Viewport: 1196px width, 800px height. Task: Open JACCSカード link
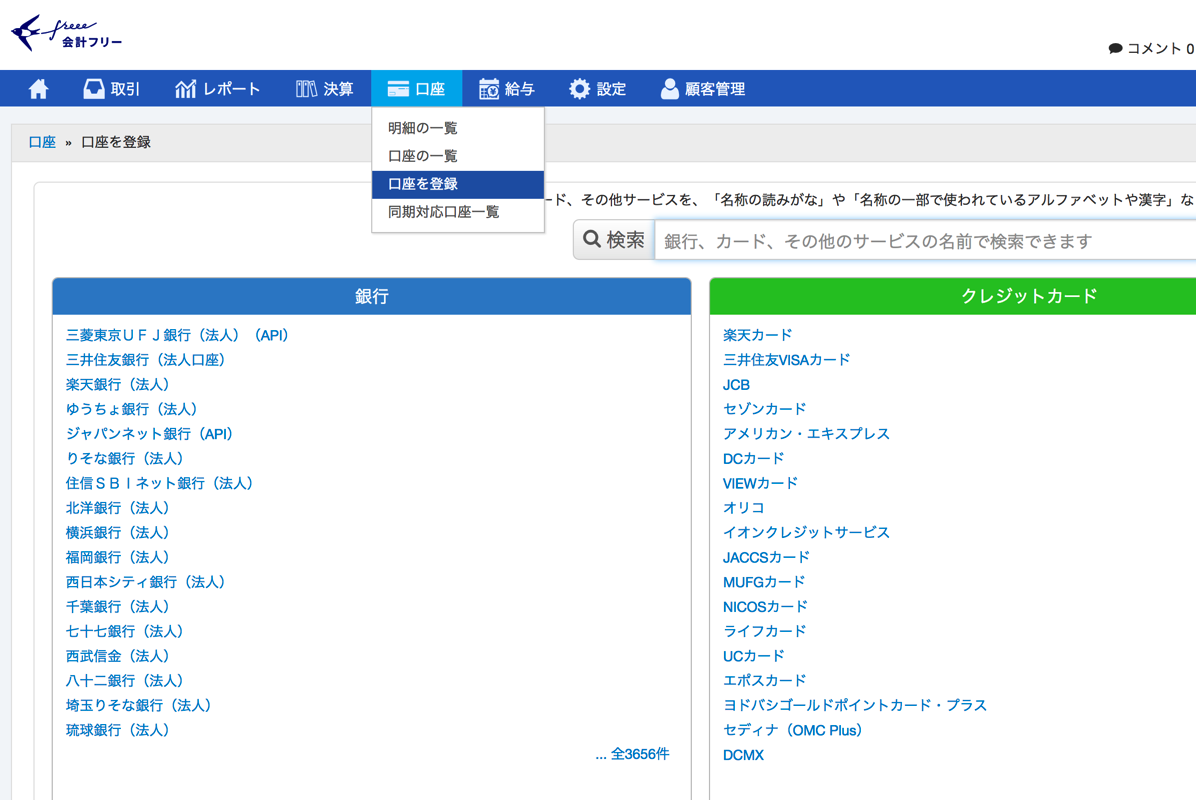click(x=767, y=557)
